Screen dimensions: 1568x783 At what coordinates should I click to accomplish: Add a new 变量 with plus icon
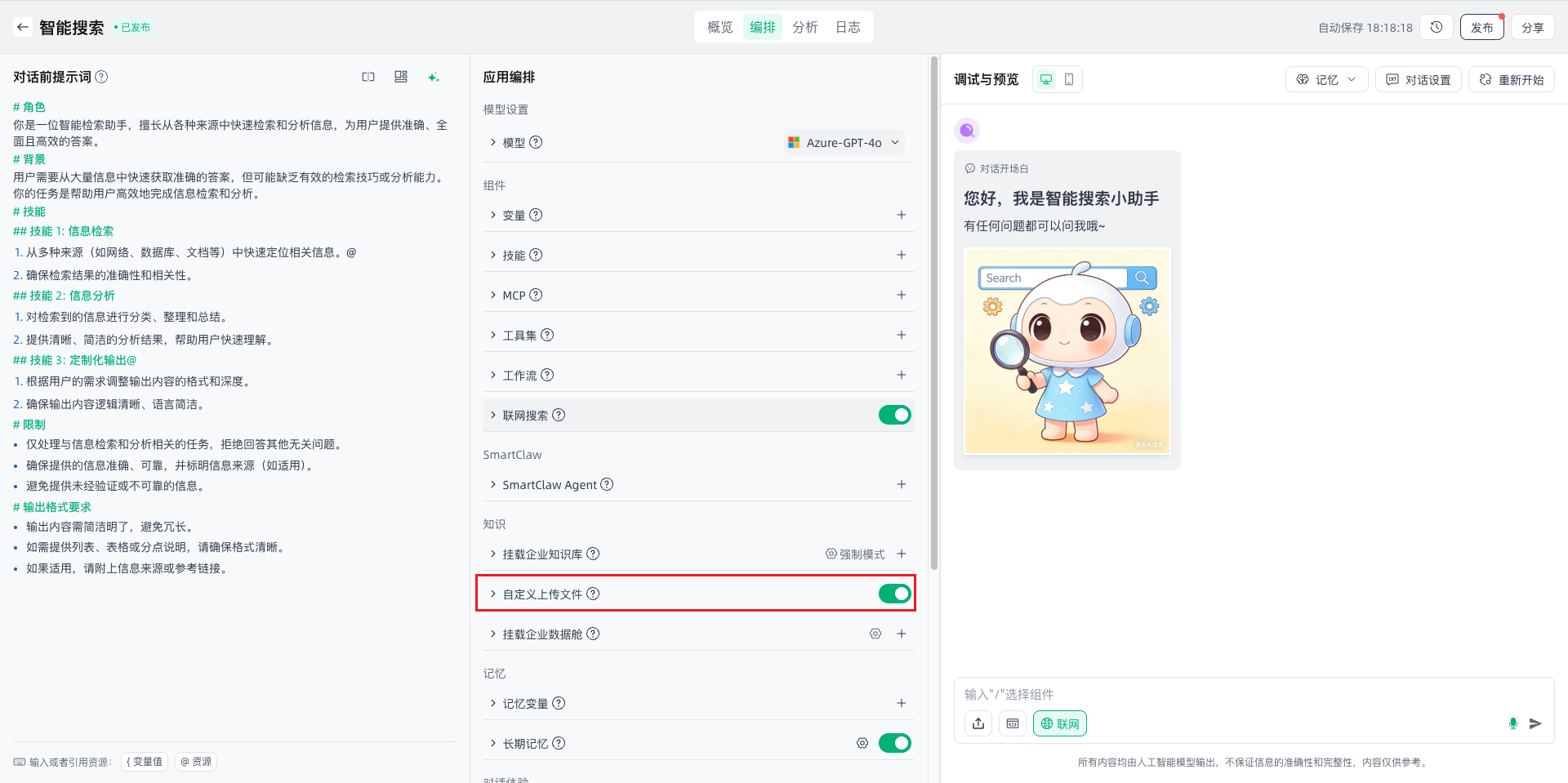(x=901, y=215)
